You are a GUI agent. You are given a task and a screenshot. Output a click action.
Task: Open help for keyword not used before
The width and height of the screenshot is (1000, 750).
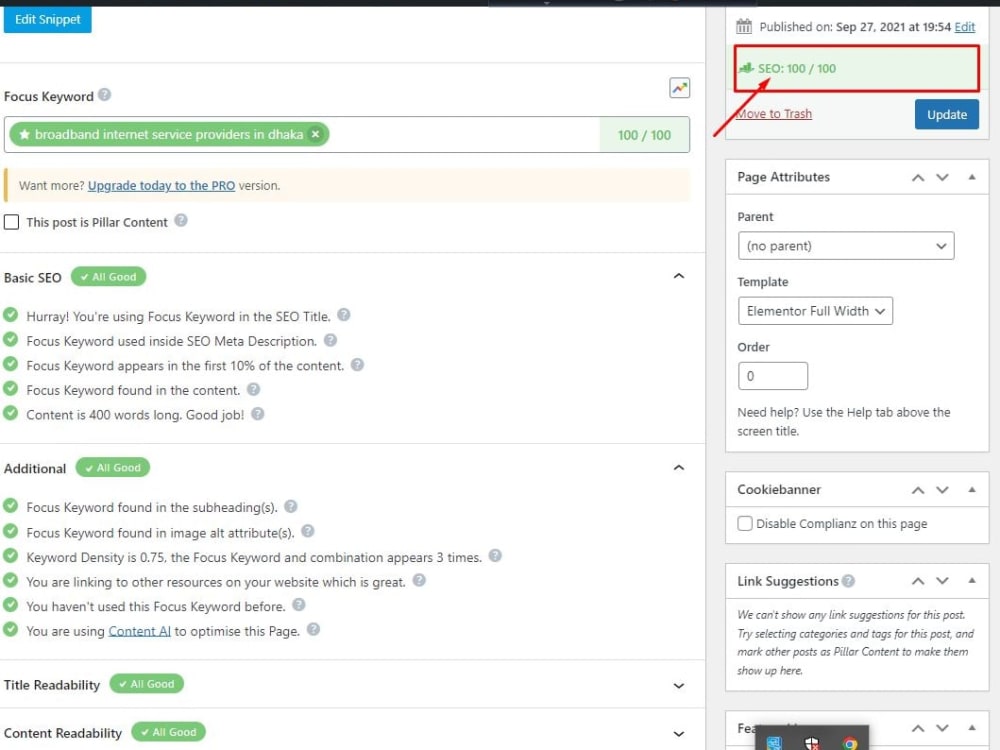(299, 605)
